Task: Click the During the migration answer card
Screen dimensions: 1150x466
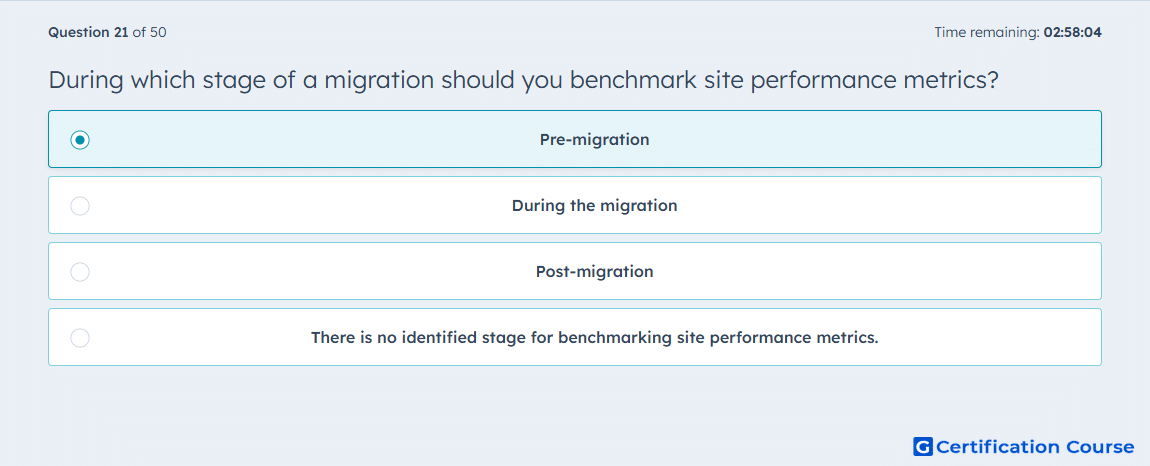Action: (x=575, y=205)
